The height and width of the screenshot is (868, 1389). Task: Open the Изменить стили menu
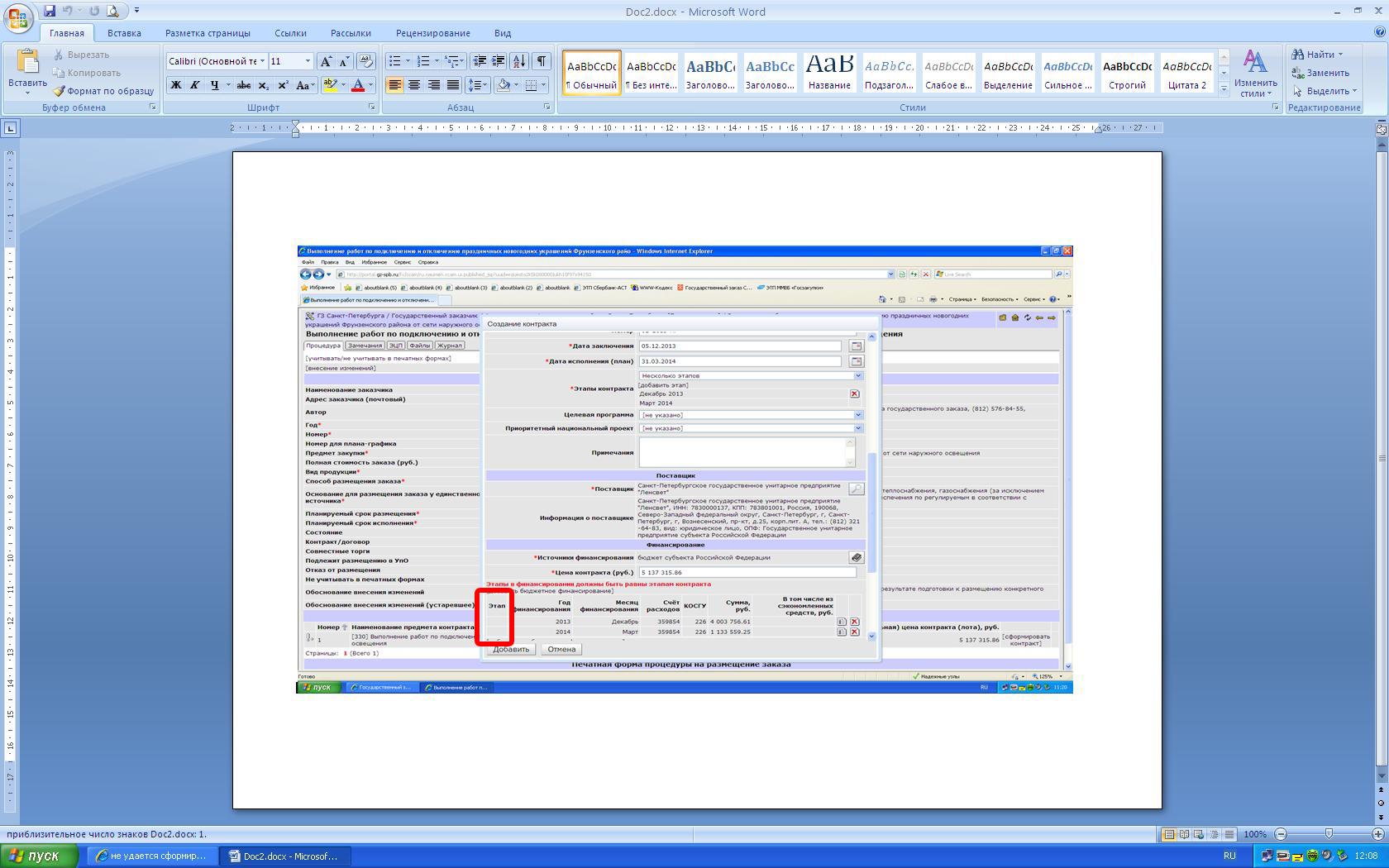point(1255,73)
